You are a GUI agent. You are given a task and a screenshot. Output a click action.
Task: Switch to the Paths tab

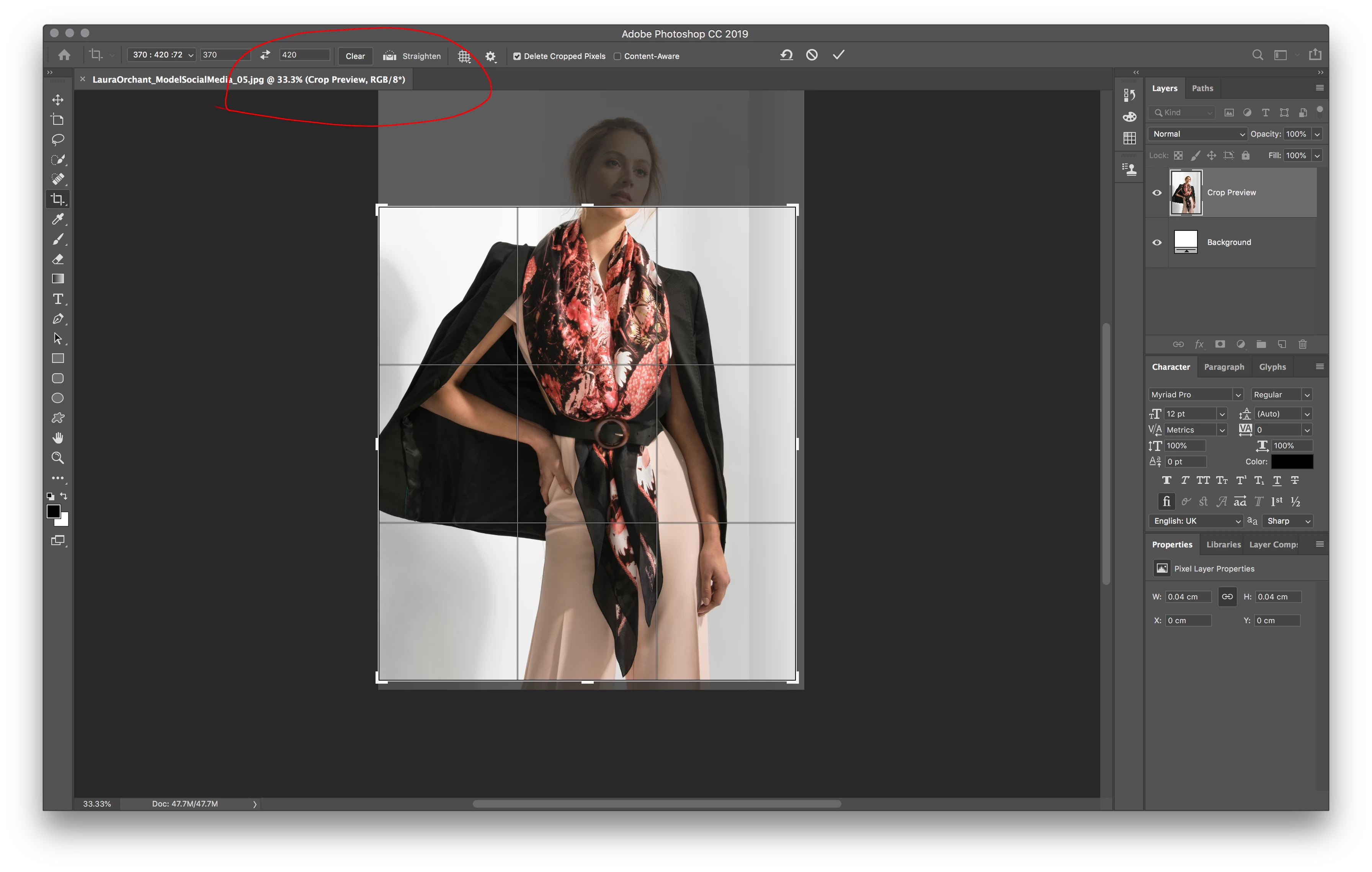tap(1202, 88)
